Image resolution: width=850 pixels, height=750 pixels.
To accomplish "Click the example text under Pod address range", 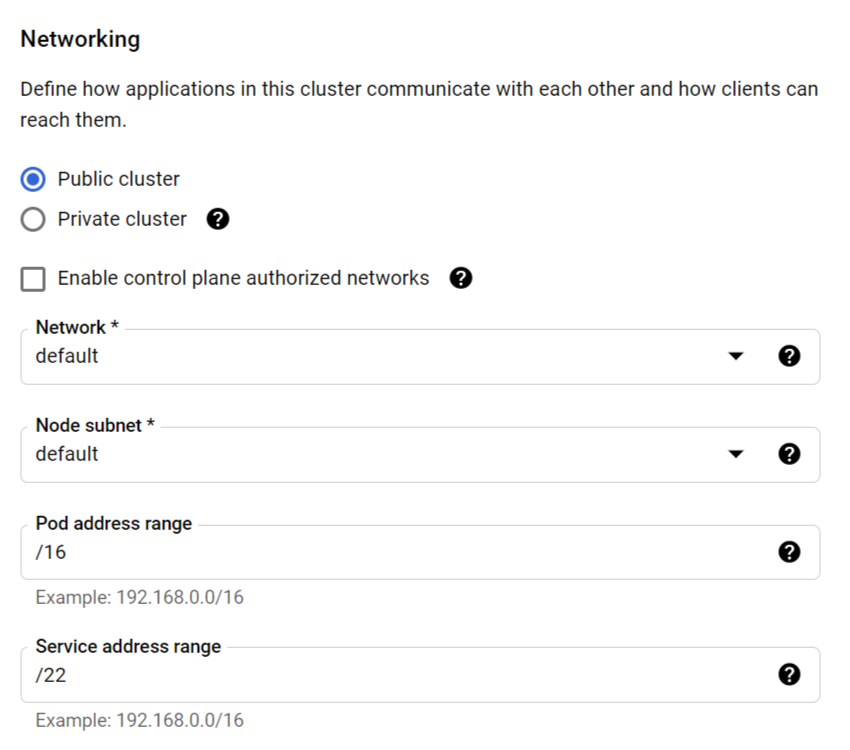I will pos(140,597).
